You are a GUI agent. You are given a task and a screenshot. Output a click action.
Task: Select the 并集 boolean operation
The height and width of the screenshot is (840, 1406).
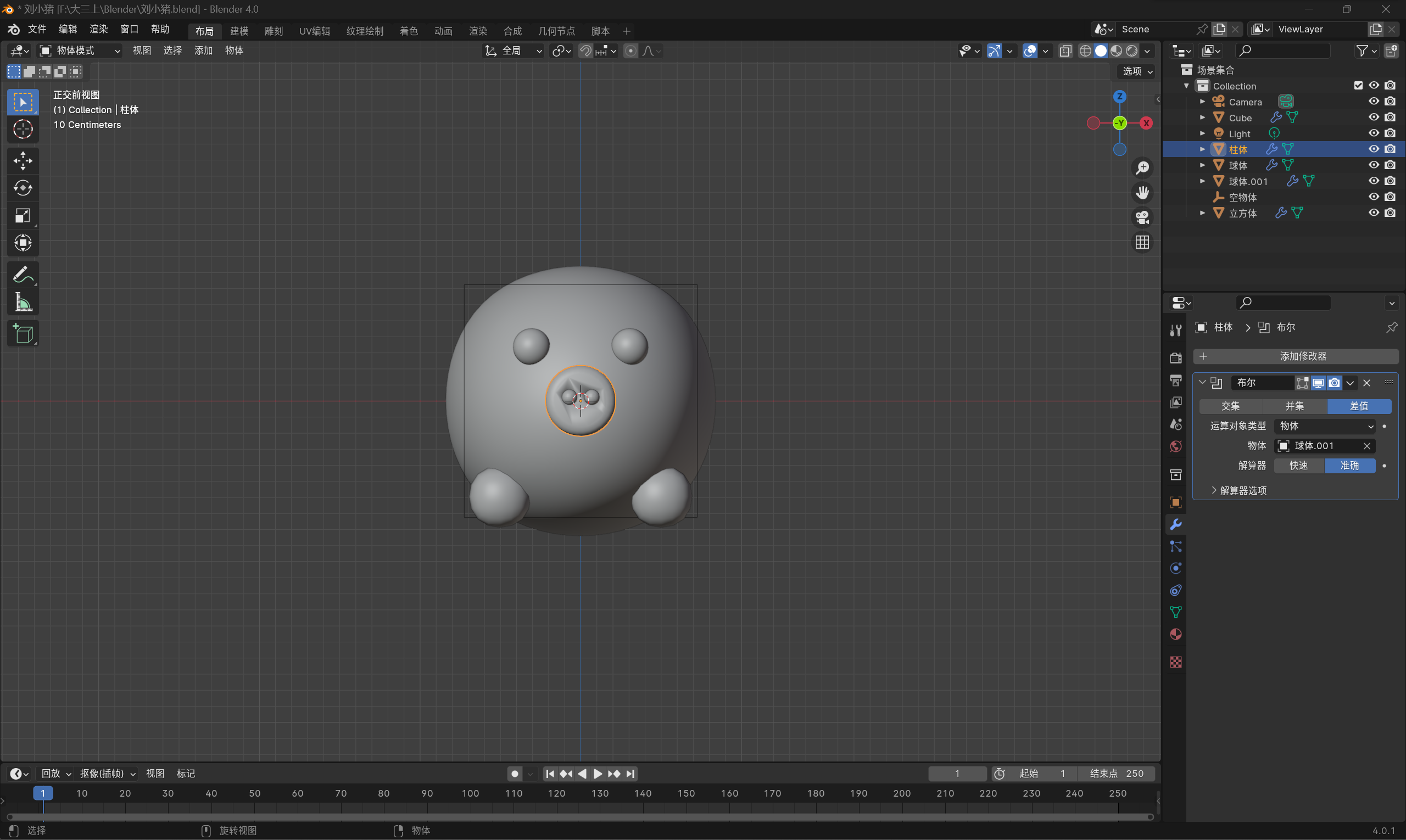1295,406
